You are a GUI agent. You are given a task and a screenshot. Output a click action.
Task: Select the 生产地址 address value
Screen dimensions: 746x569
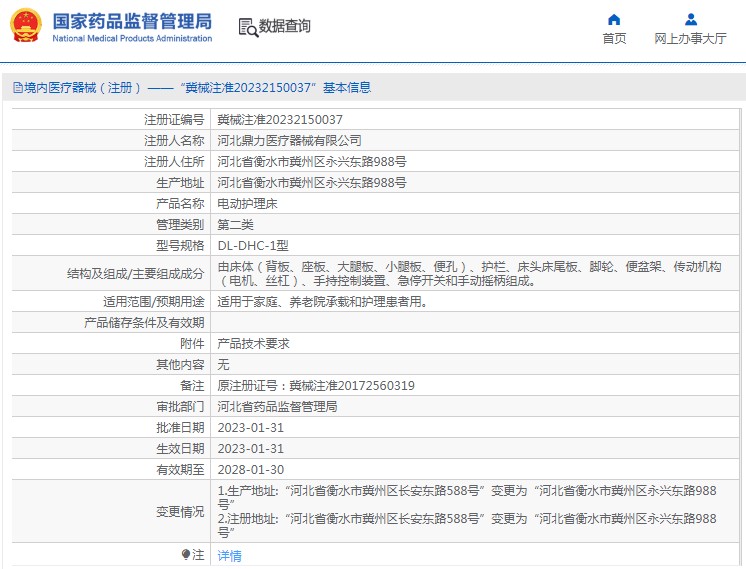click(312, 182)
